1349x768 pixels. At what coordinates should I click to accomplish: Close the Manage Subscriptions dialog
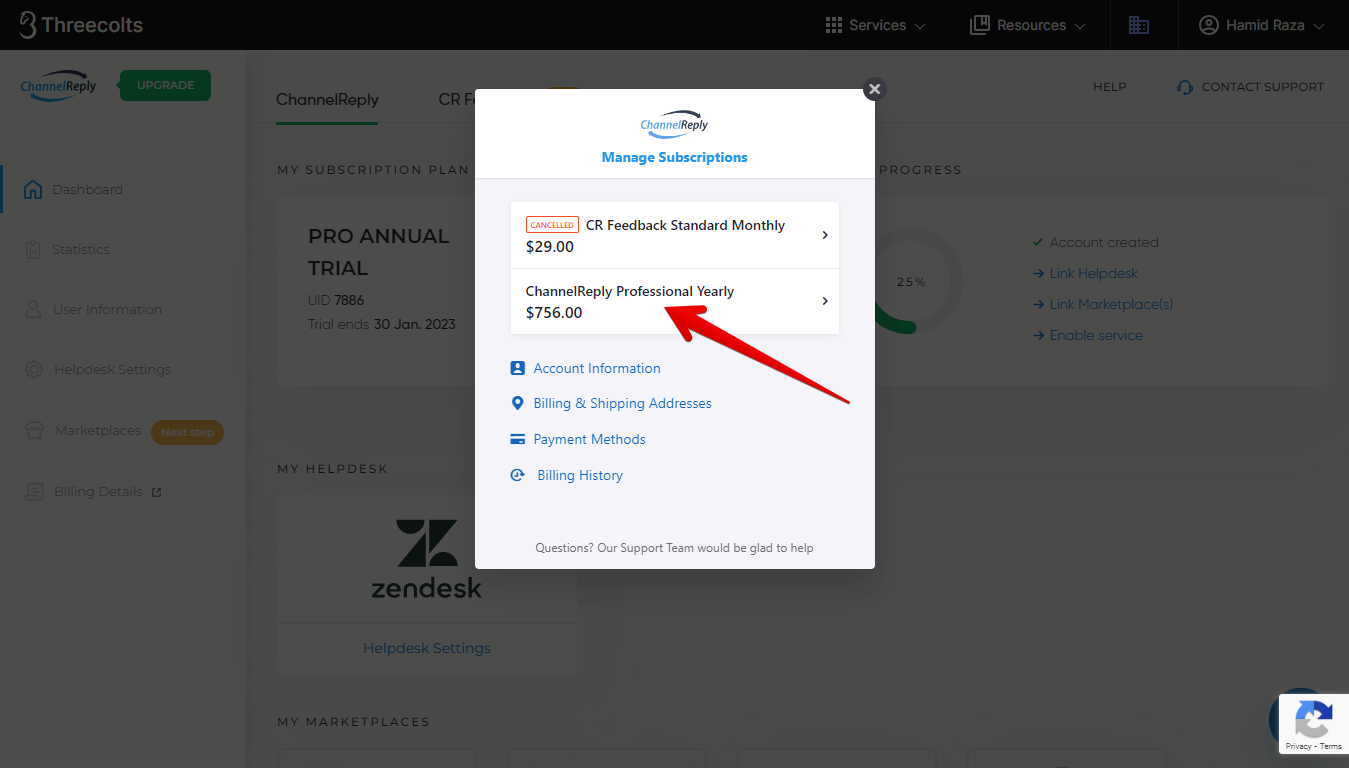point(874,89)
